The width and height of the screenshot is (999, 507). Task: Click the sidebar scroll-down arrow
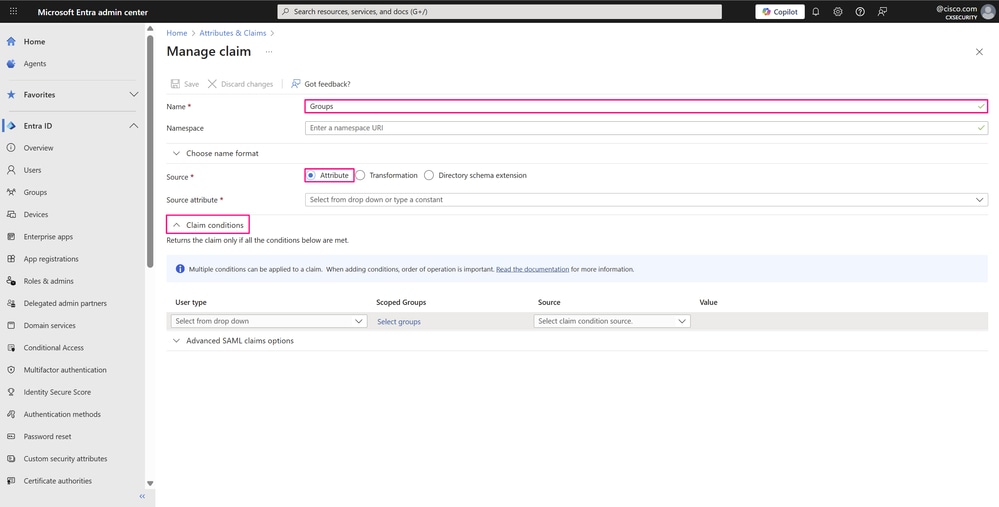[x=150, y=484]
